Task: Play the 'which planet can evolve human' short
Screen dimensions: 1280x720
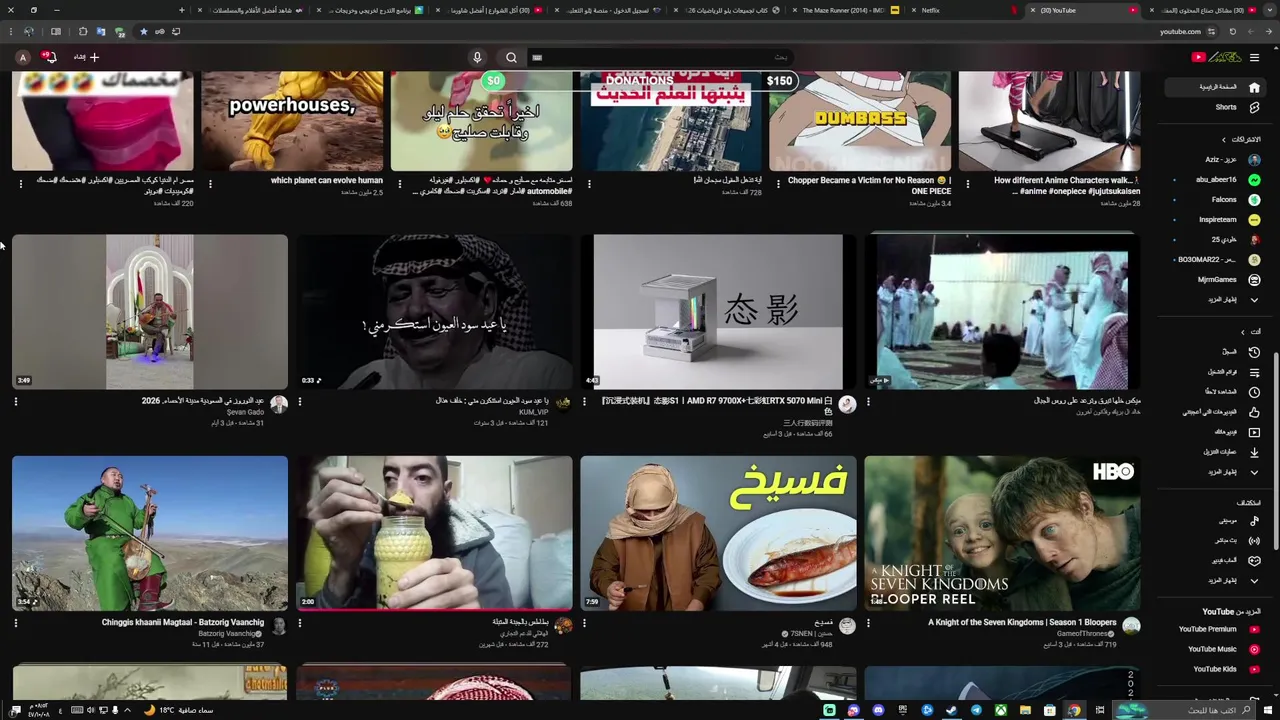Action: (292, 121)
